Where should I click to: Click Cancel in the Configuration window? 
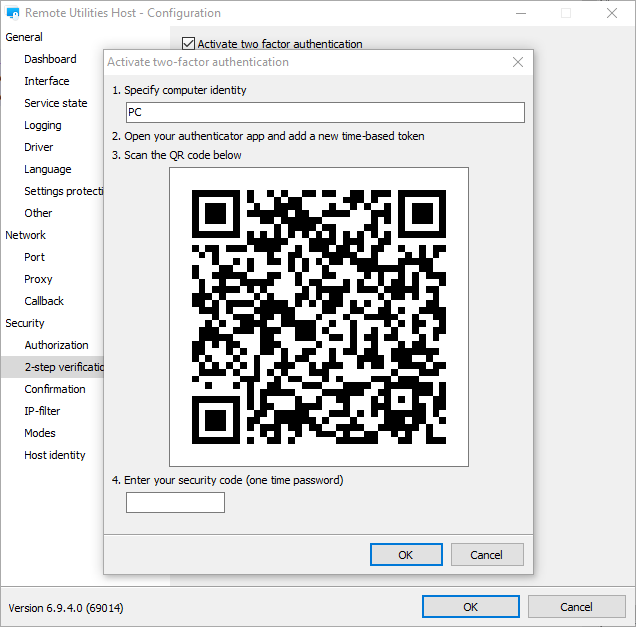pyautogui.click(x=576, y=607)
